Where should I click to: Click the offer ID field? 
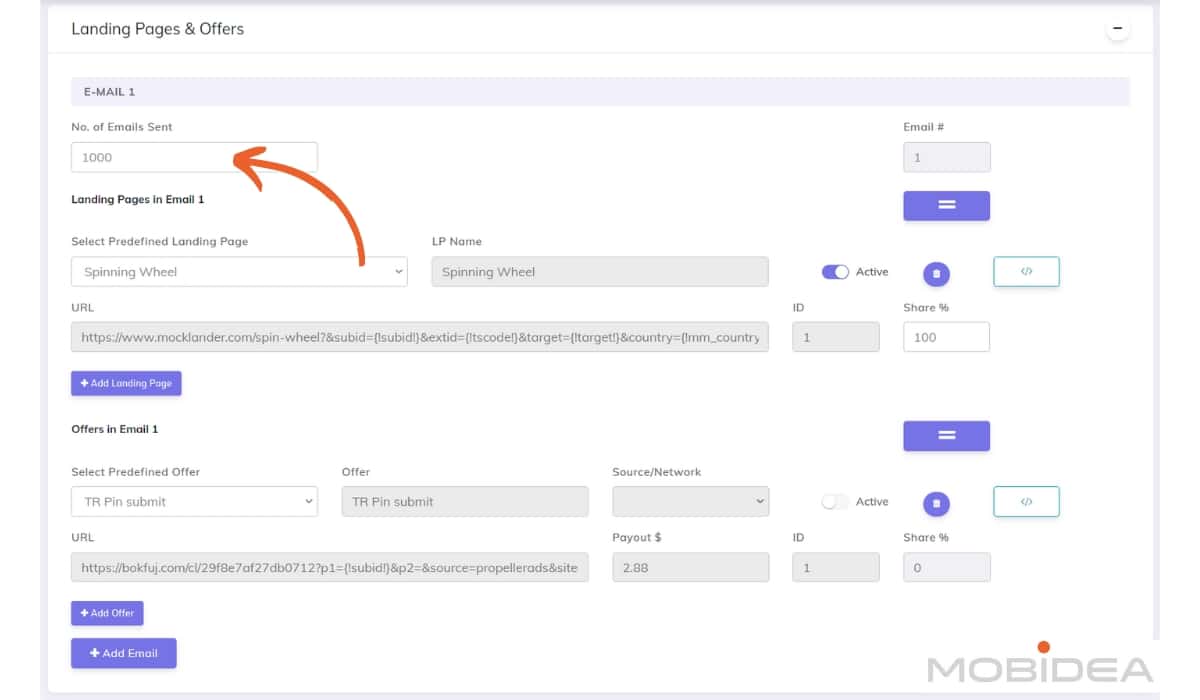836,567
